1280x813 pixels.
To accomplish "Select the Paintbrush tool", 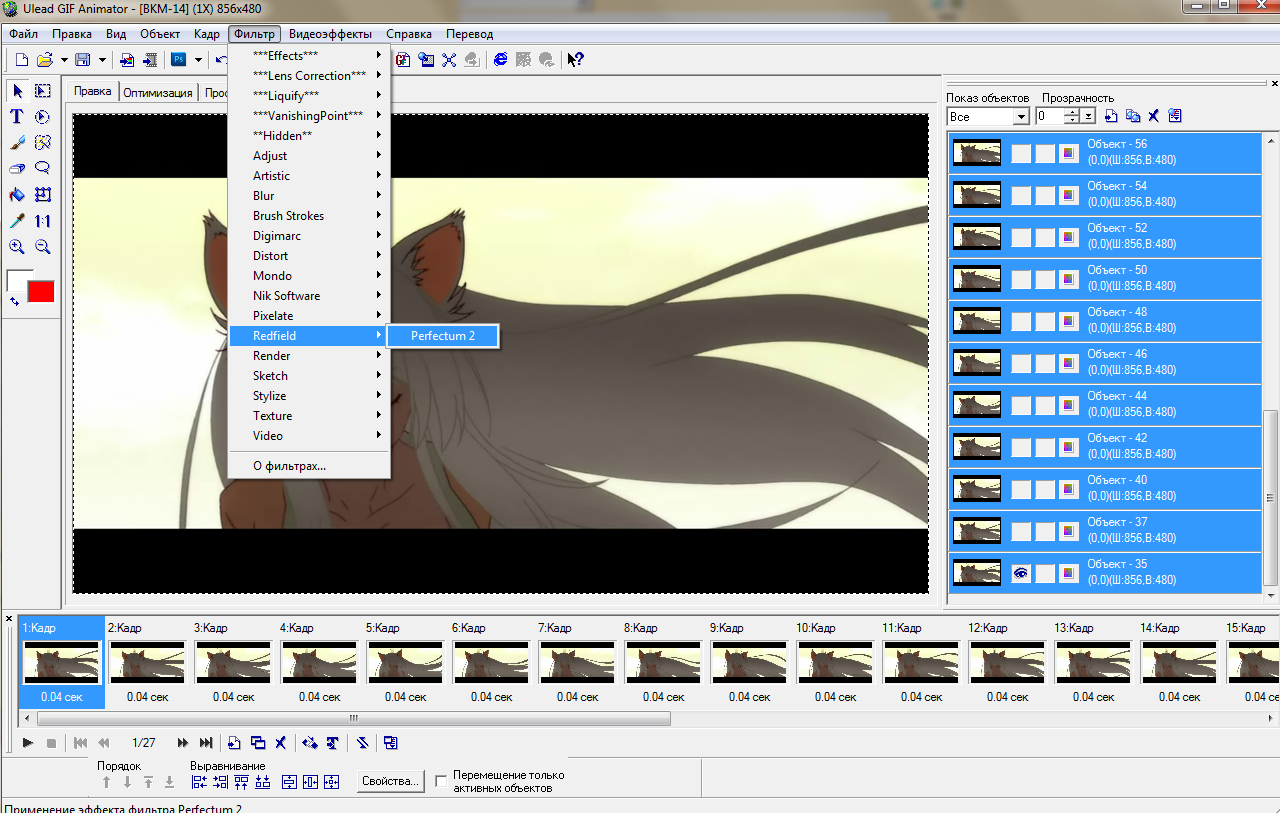I will pyautogui.click(x=17, y=143).
